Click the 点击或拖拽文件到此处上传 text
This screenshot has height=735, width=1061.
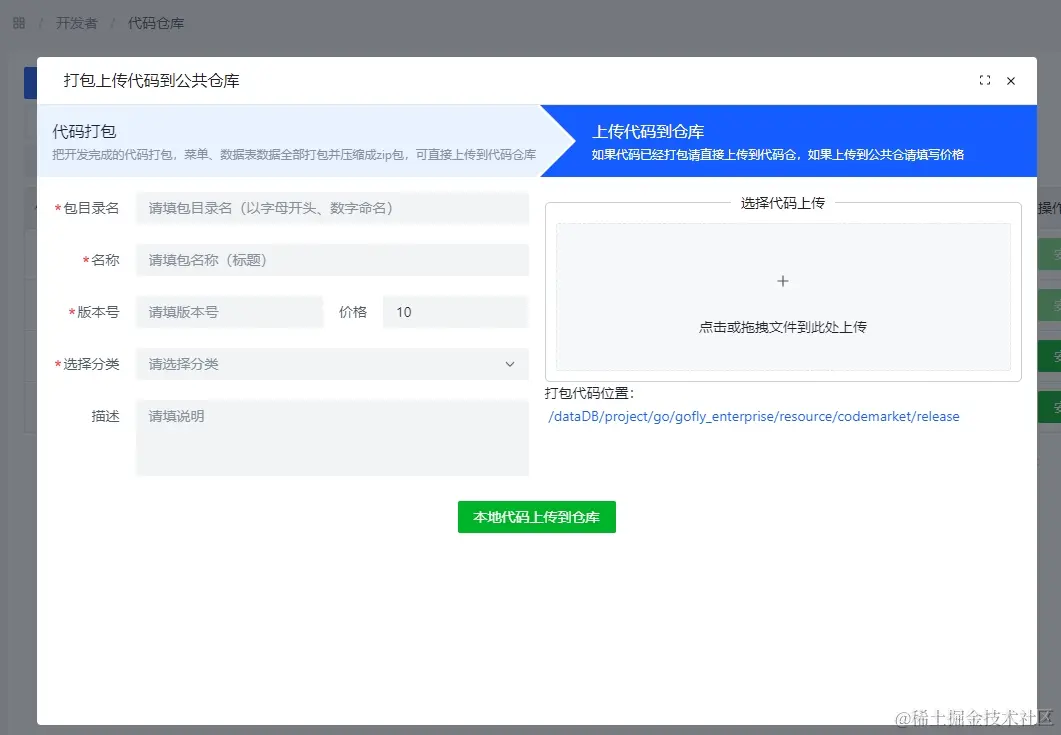783,327
